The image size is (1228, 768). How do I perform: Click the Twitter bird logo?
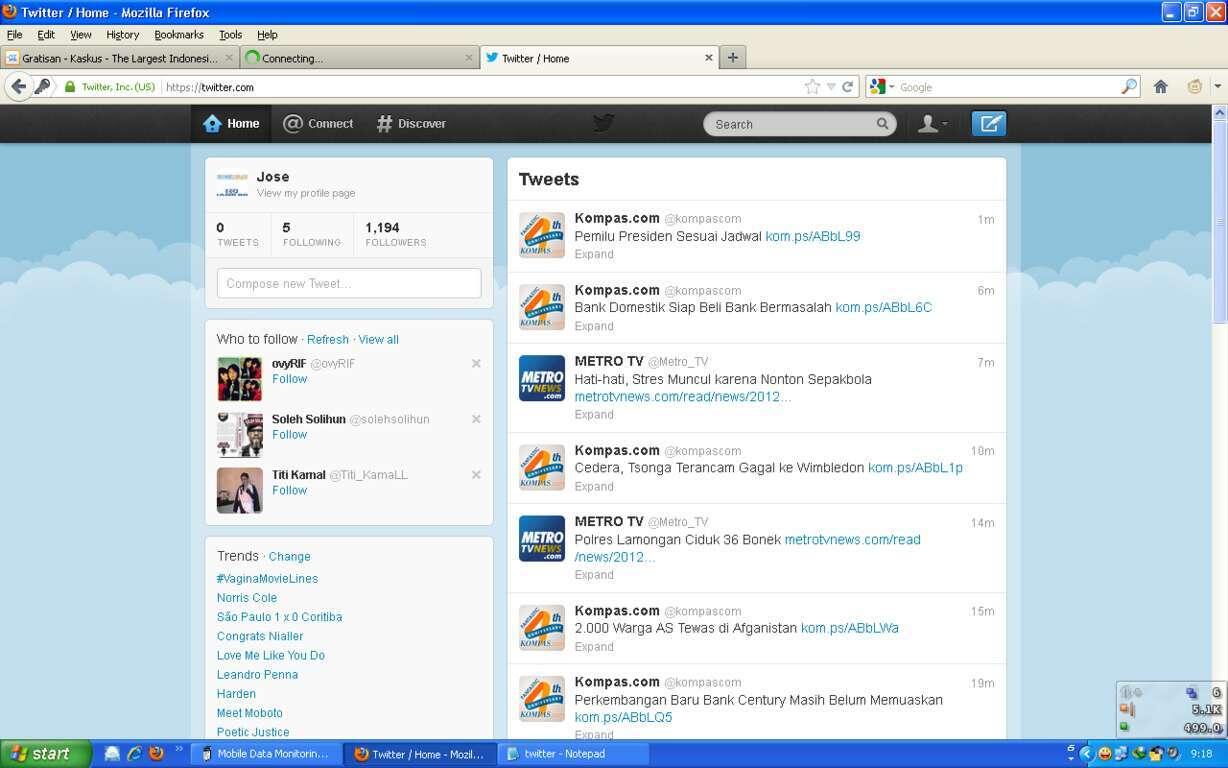603,123
